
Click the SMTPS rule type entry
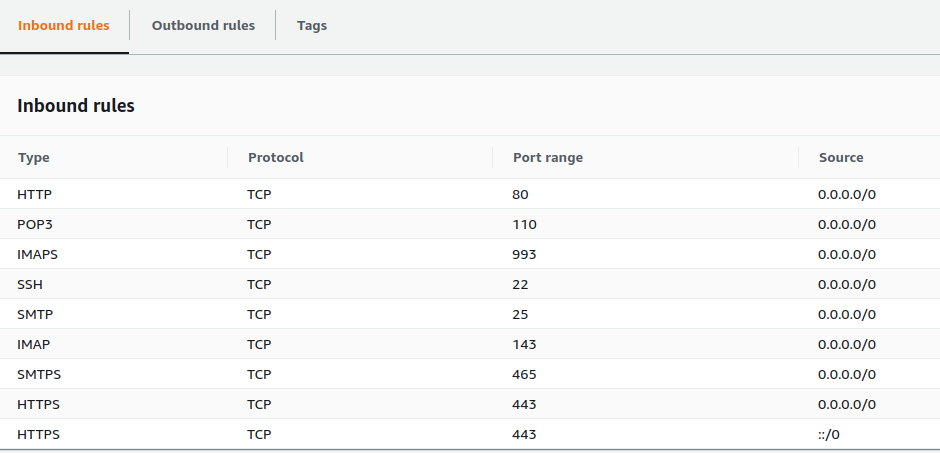pyautogui.click(x=38, y=374)
